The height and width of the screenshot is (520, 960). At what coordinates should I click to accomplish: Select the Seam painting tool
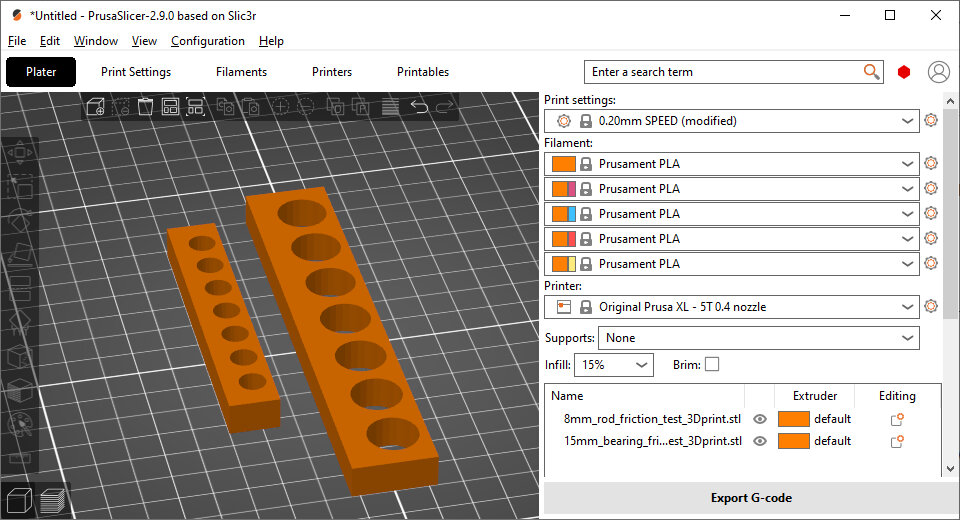point(20,356)
